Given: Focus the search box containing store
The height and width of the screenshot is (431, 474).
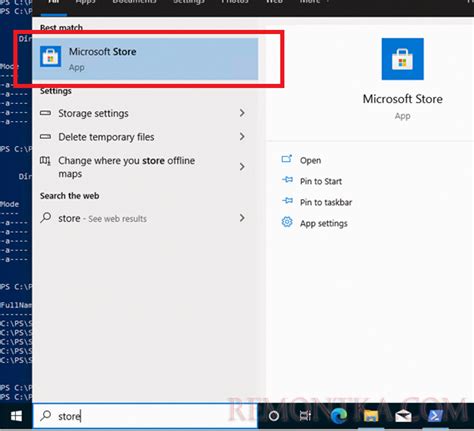Looking at the screenshot, I should coord(145,416).
